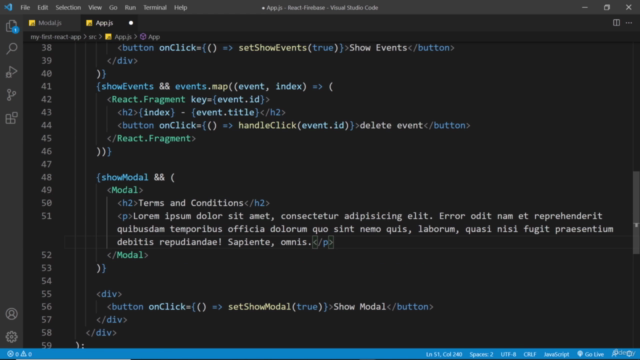Click 'event.title' on line 43
Viewport: 640px width, 360px height.
225,112
